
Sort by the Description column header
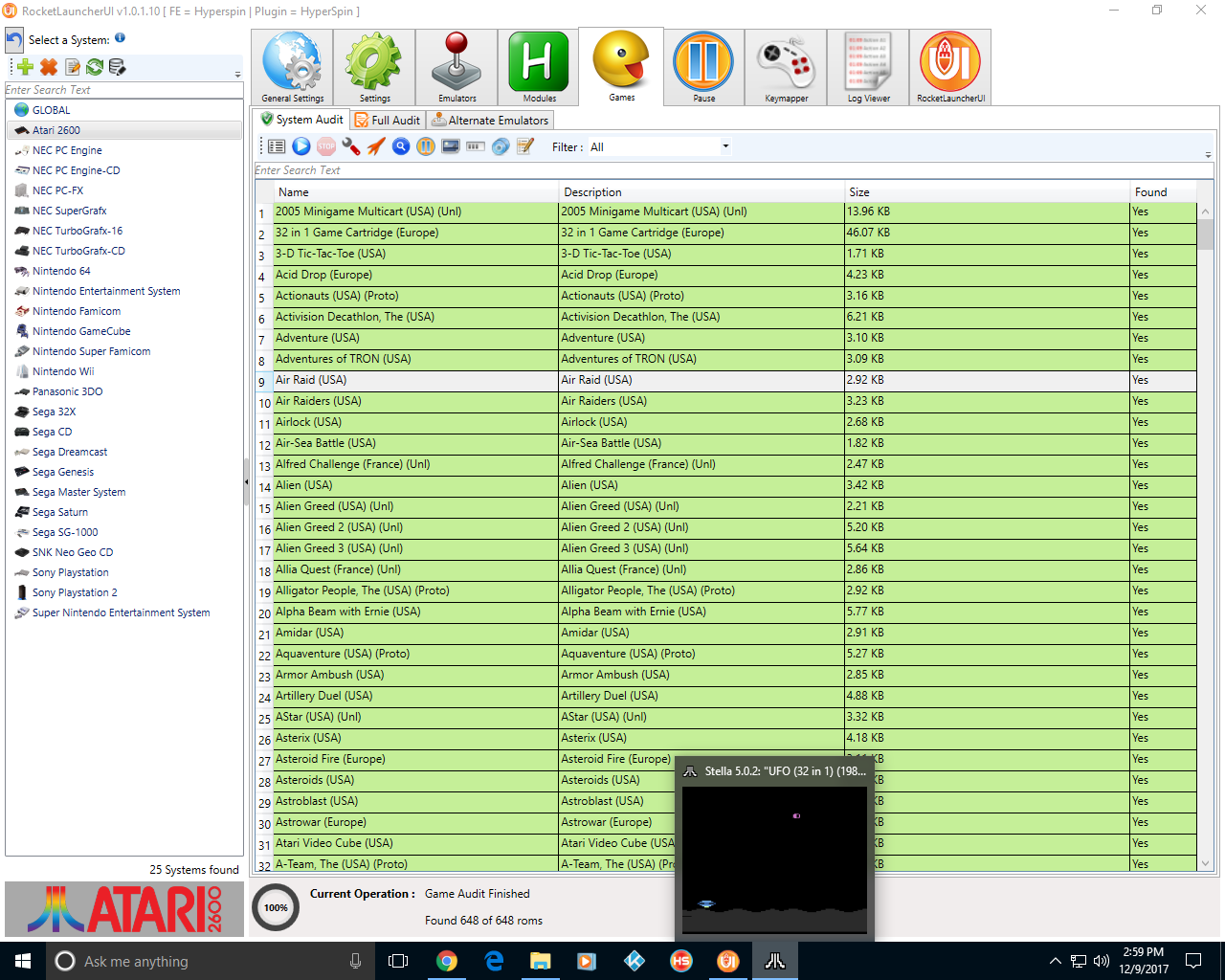tap(702, 192)
